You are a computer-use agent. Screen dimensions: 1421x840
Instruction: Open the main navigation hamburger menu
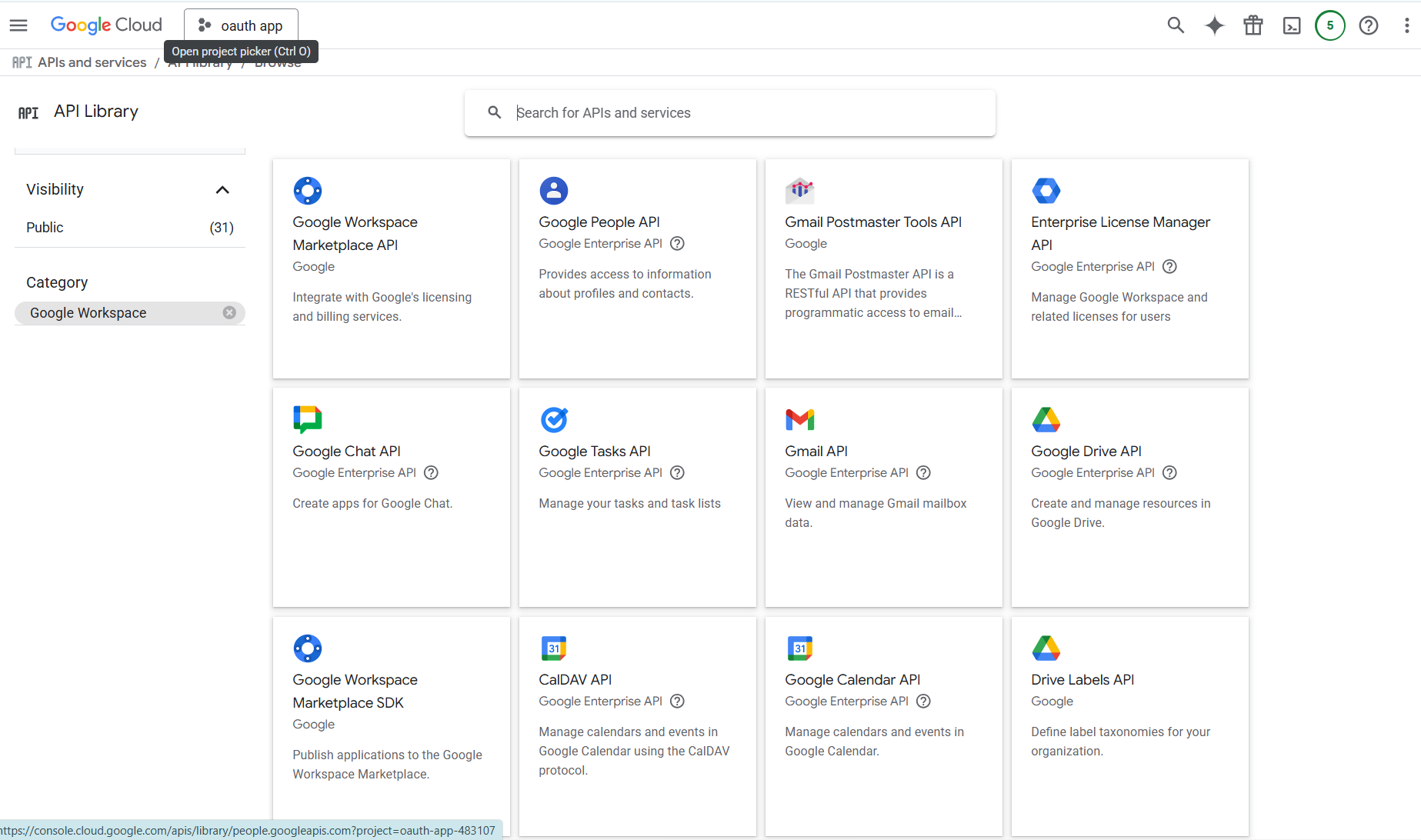click(x=18, y=25)
